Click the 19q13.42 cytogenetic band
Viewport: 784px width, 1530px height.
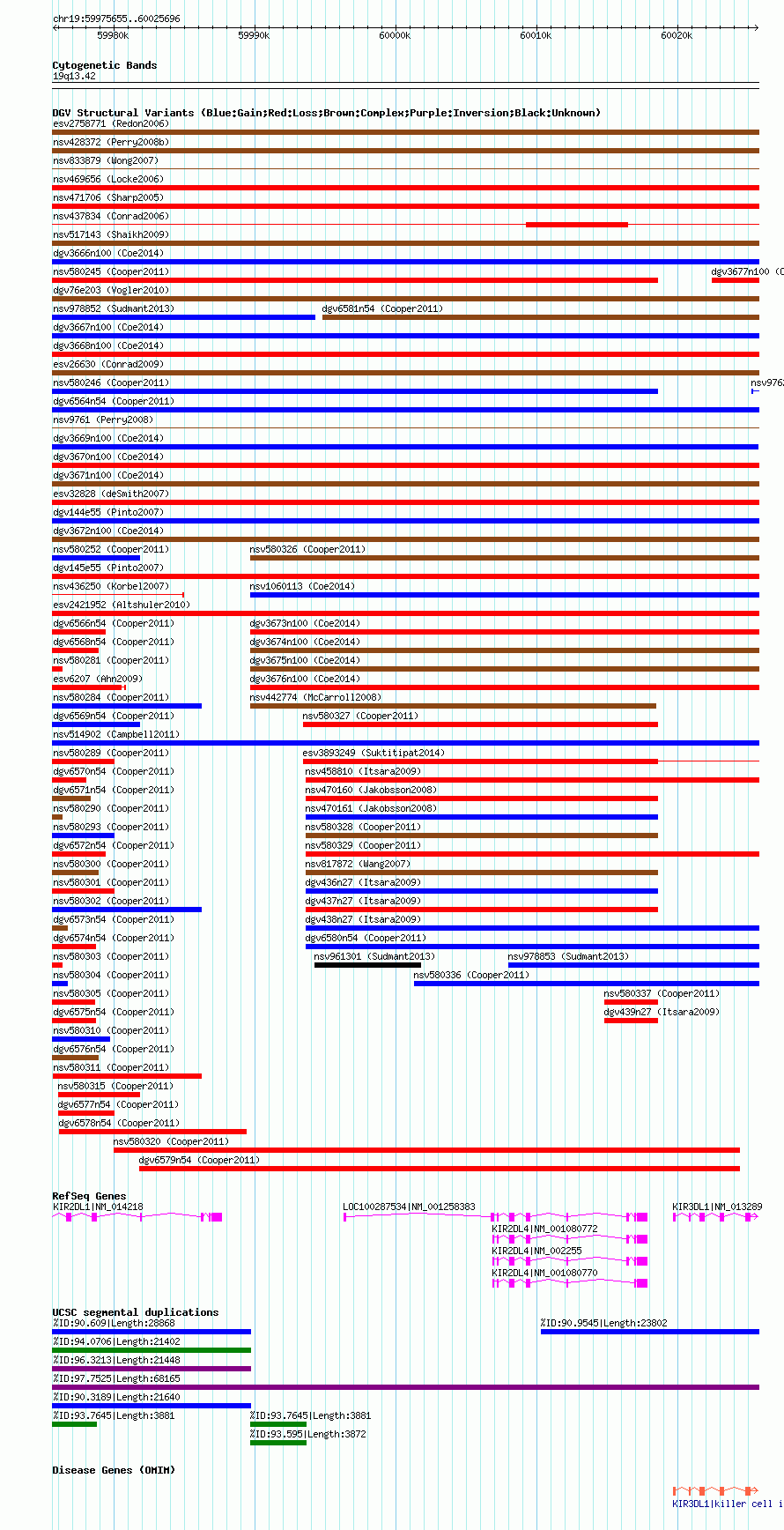pyautogui.click(x=74, y=76)
